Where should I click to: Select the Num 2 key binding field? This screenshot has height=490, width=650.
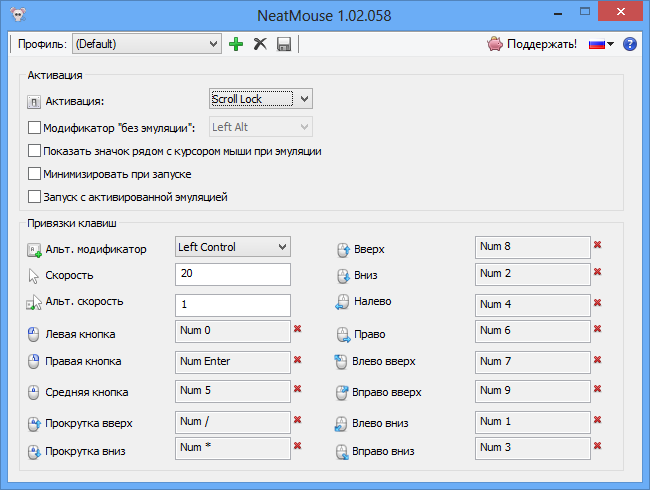click(533, 274)
